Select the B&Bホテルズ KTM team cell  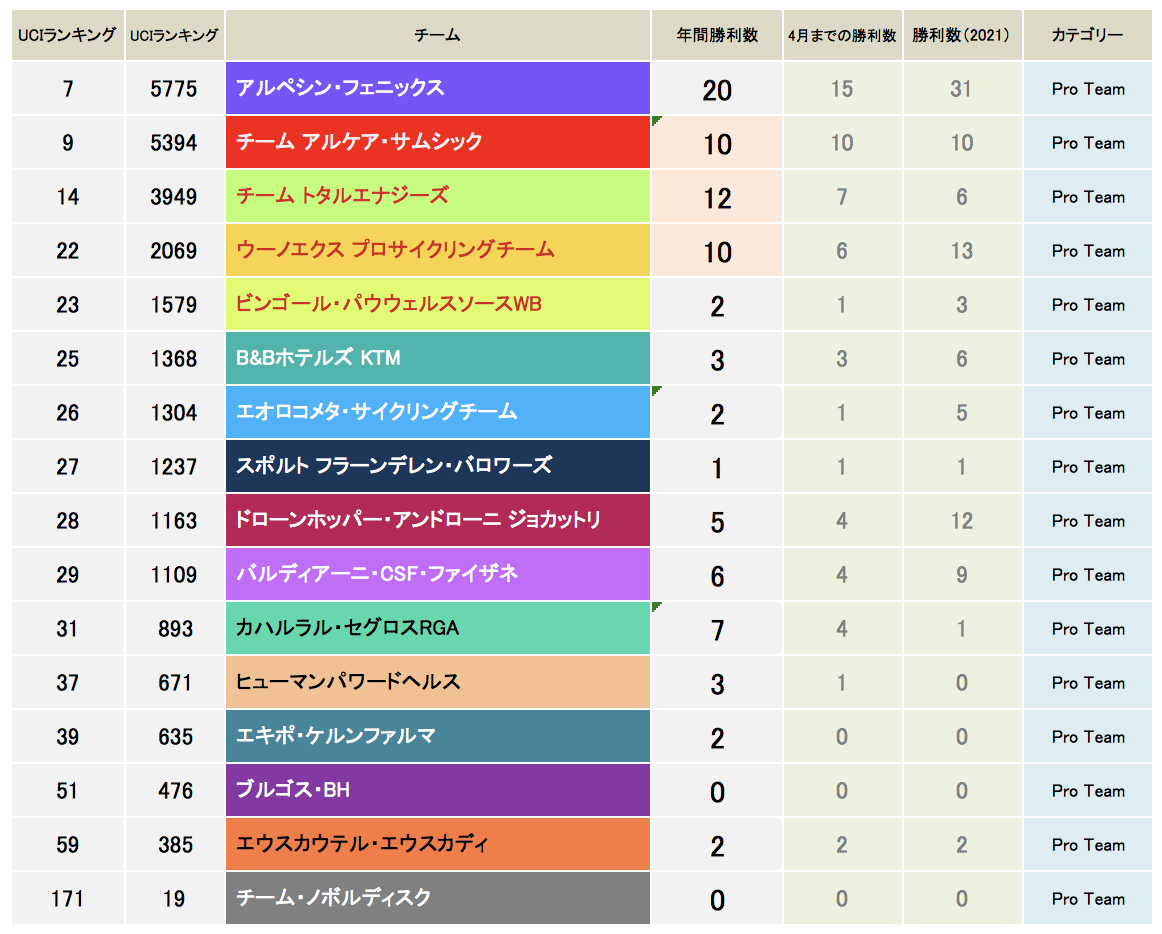[438, 359]
